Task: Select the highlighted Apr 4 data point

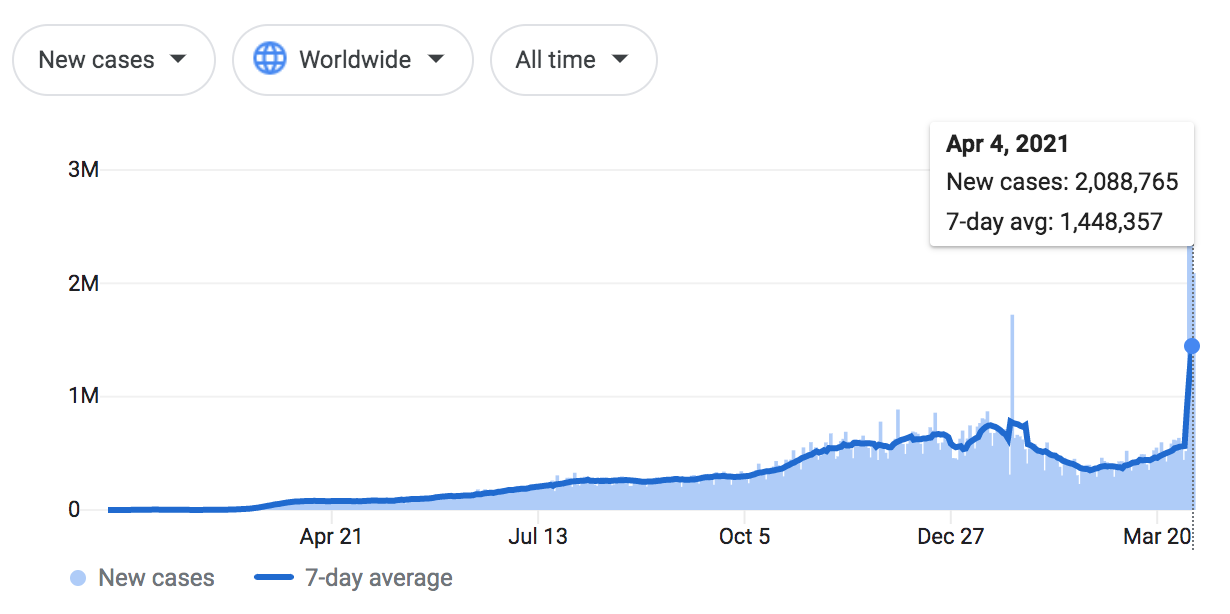Action: click(1192, 346)
